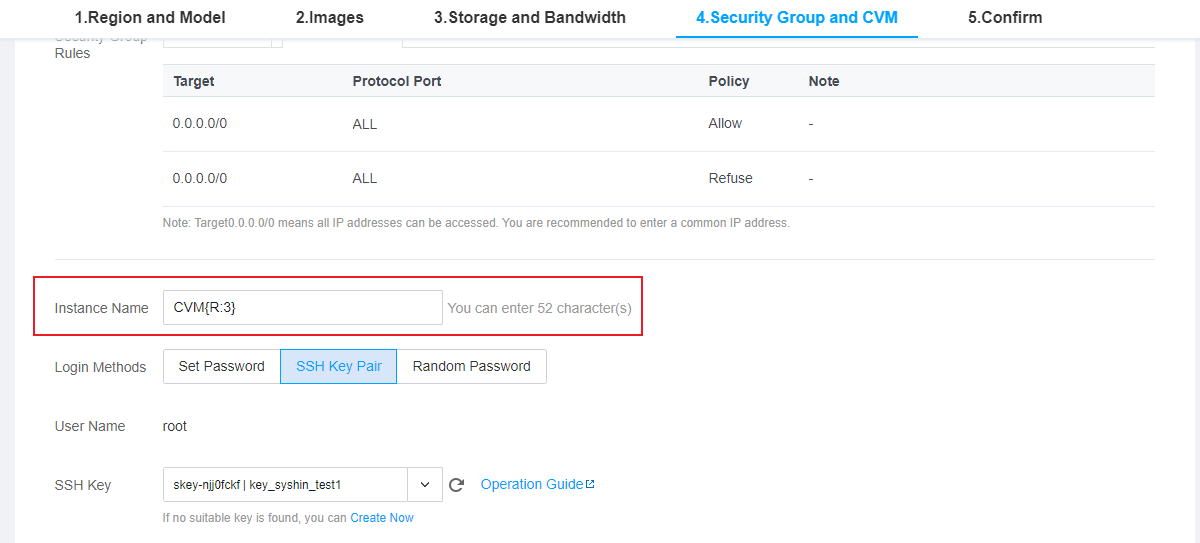Switch to 2.Images step

click(330, 17)
